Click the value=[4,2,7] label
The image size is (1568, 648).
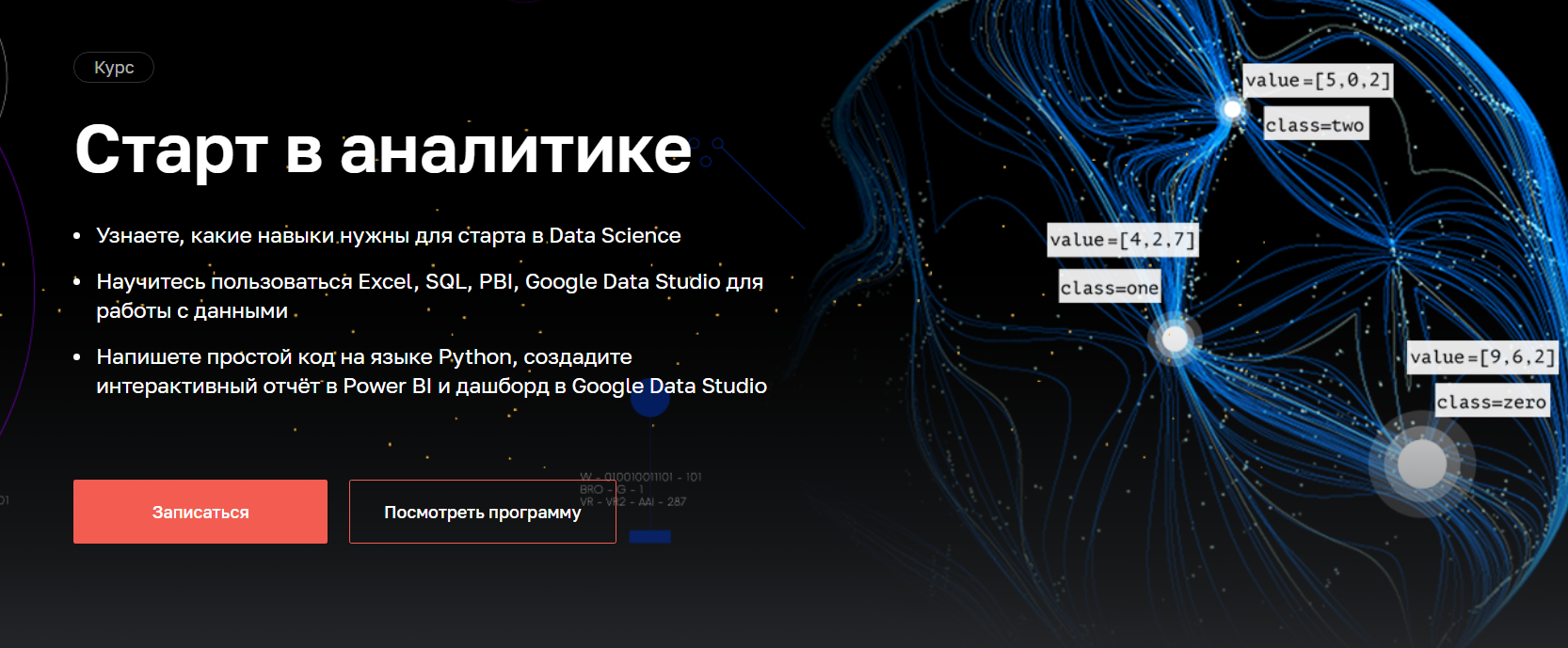1122,240
